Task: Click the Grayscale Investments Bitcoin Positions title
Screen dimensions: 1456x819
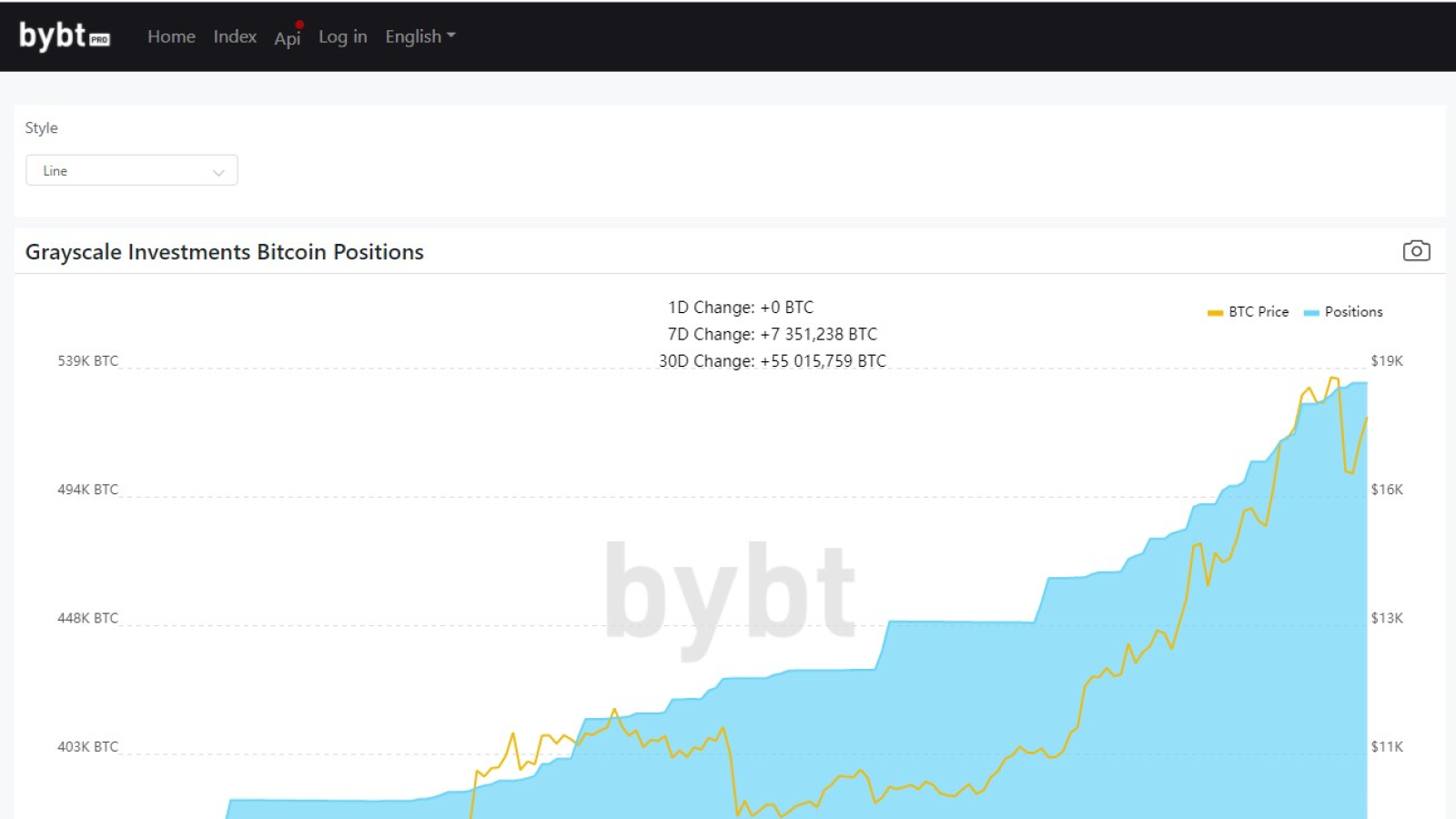Action: pyautogui.click(x=225, y=252)
